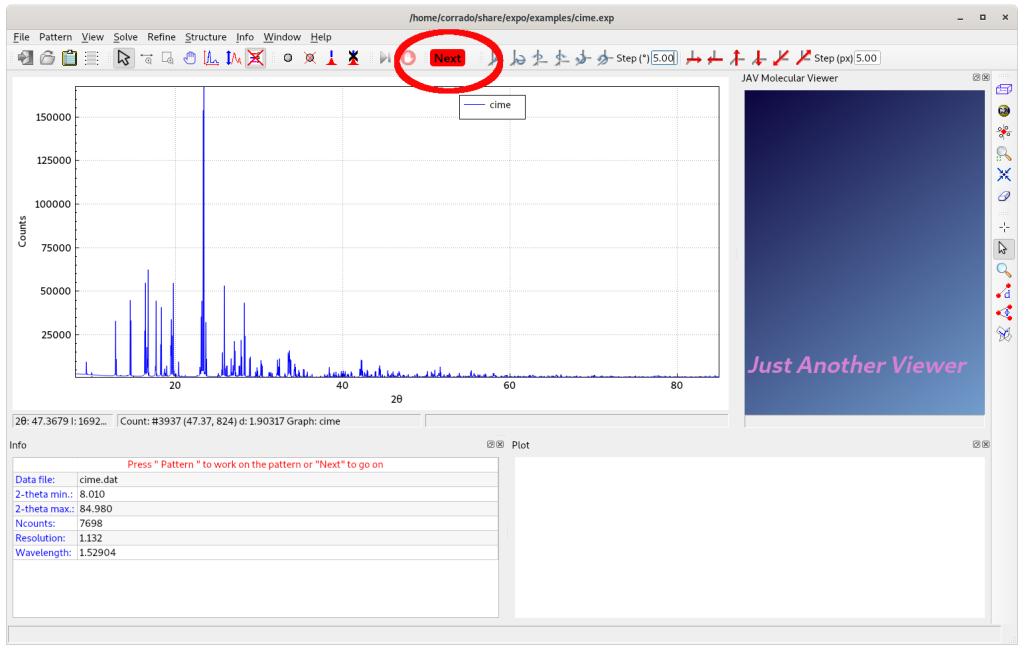The height and width of the screenshot is (651, 1024).
Task: Select the bond distance measurement tool
Action: coord(1004,291)
